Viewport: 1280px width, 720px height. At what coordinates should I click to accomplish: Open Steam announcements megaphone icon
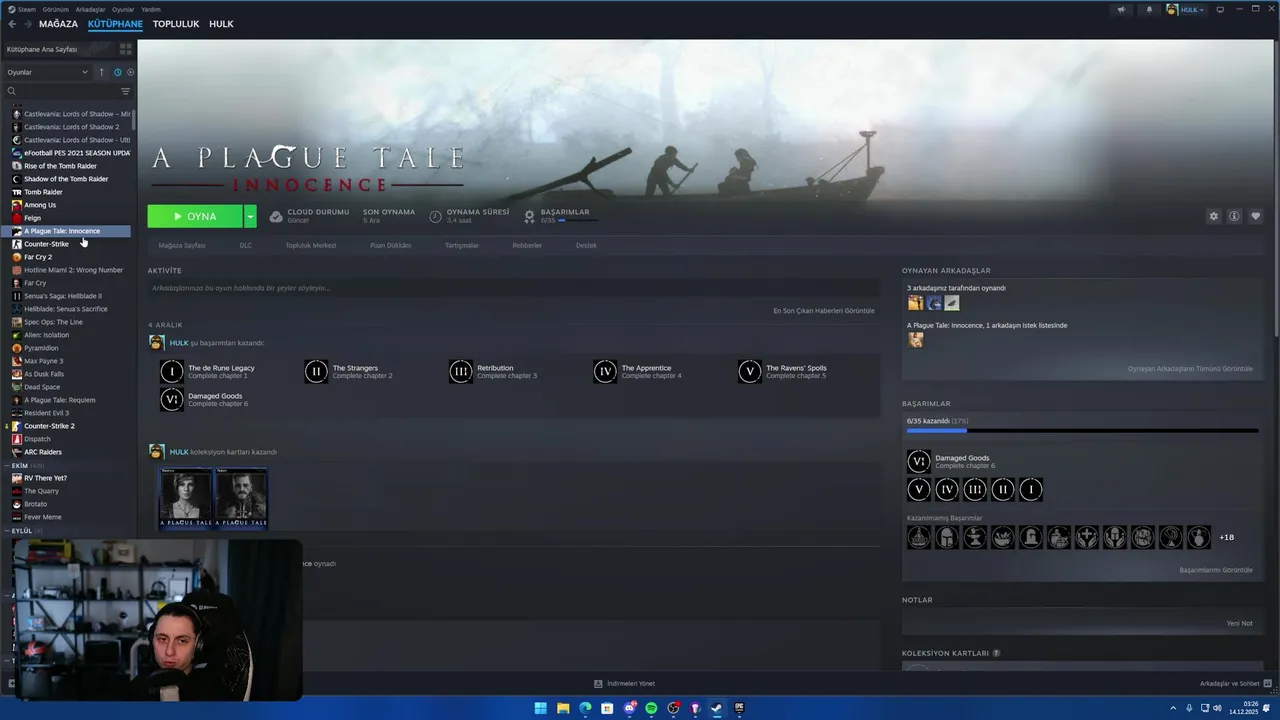1121,9
